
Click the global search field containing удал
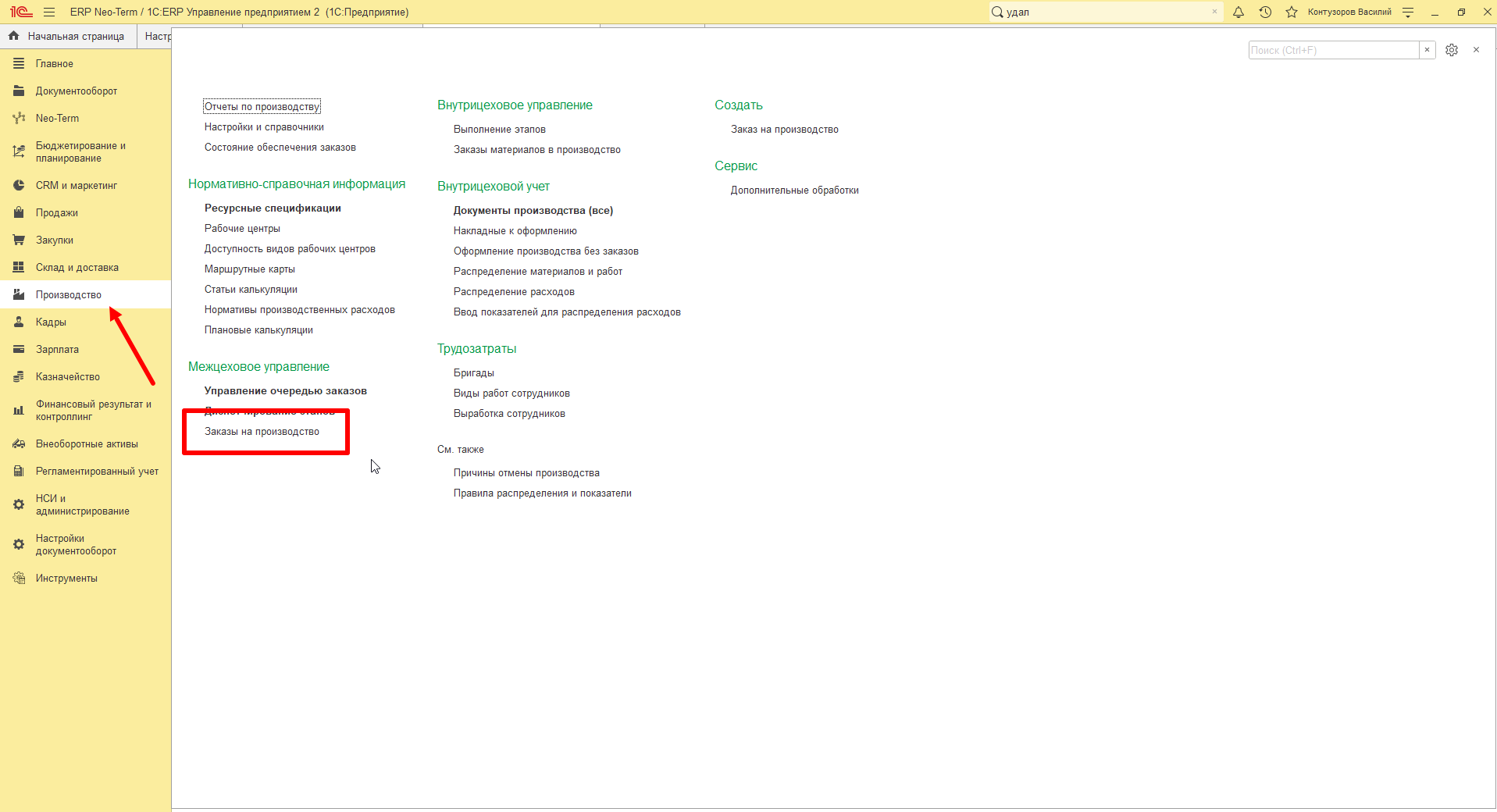click(x=1107, y=12)
